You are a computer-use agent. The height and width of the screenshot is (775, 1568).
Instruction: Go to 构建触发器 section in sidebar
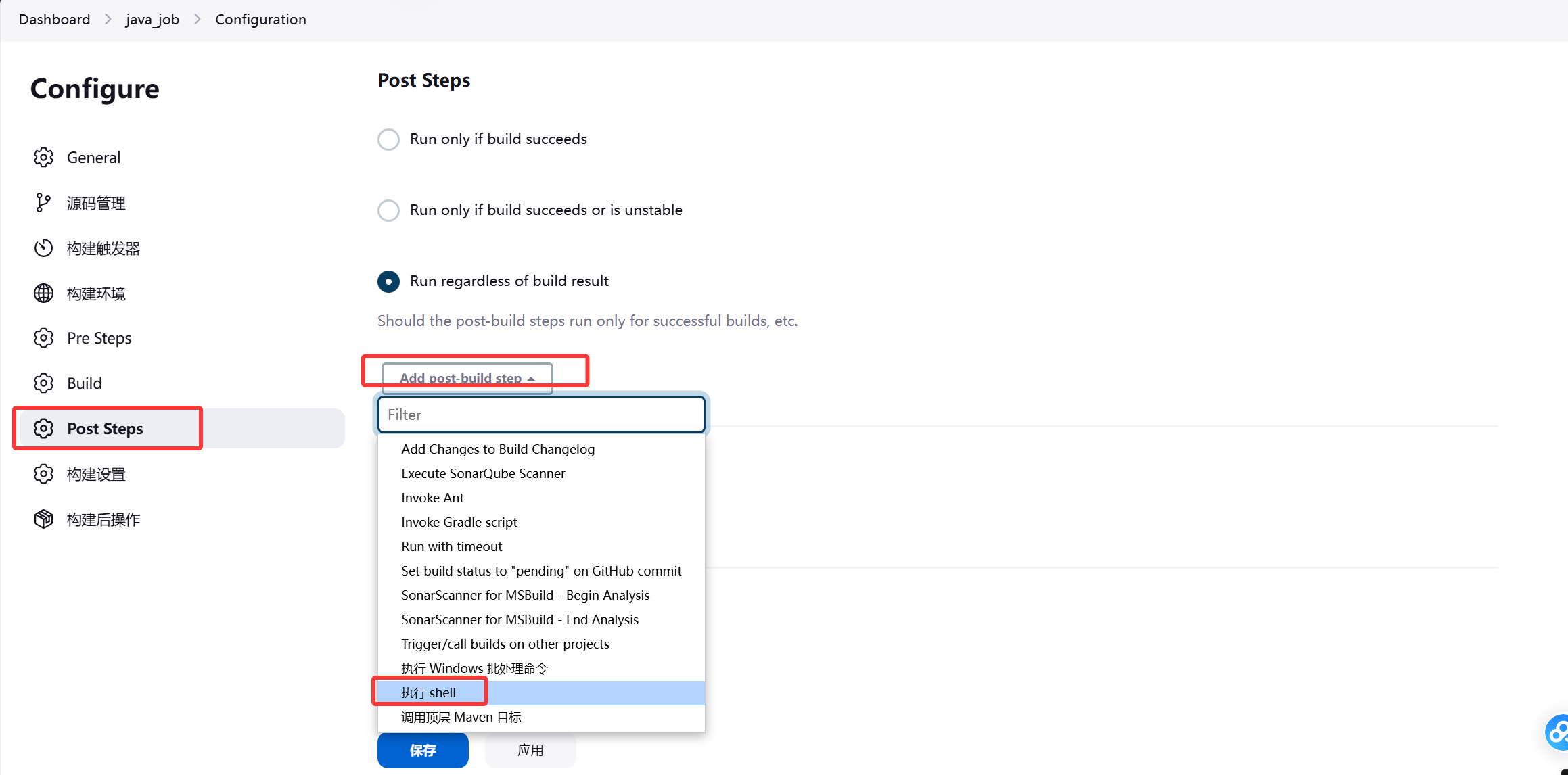[181, 248]
